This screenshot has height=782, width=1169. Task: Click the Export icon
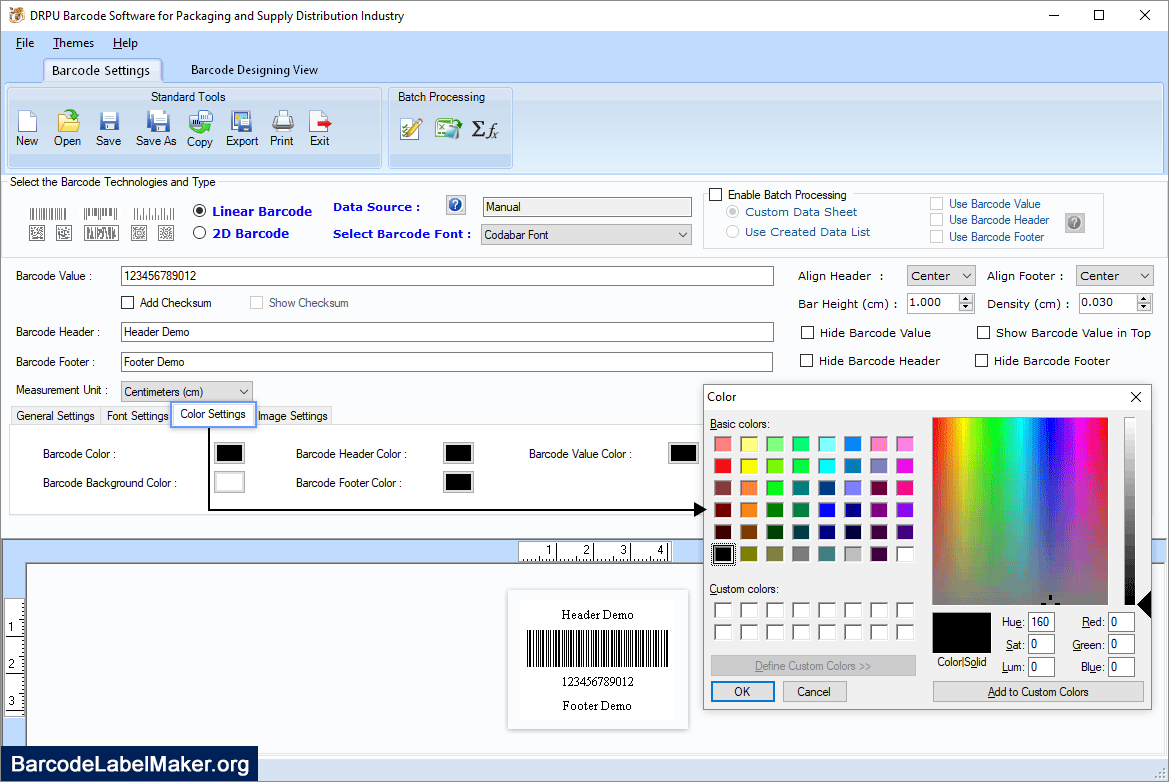pos(242,128)
